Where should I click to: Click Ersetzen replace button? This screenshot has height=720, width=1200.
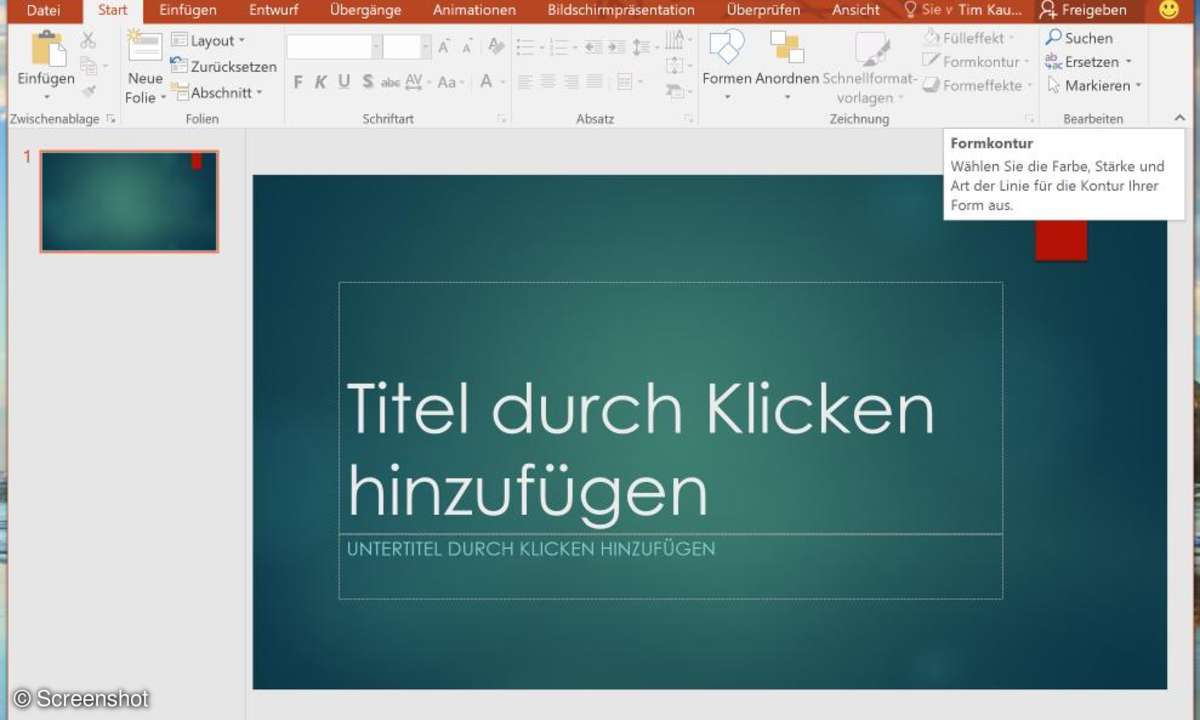(1088, 62)
